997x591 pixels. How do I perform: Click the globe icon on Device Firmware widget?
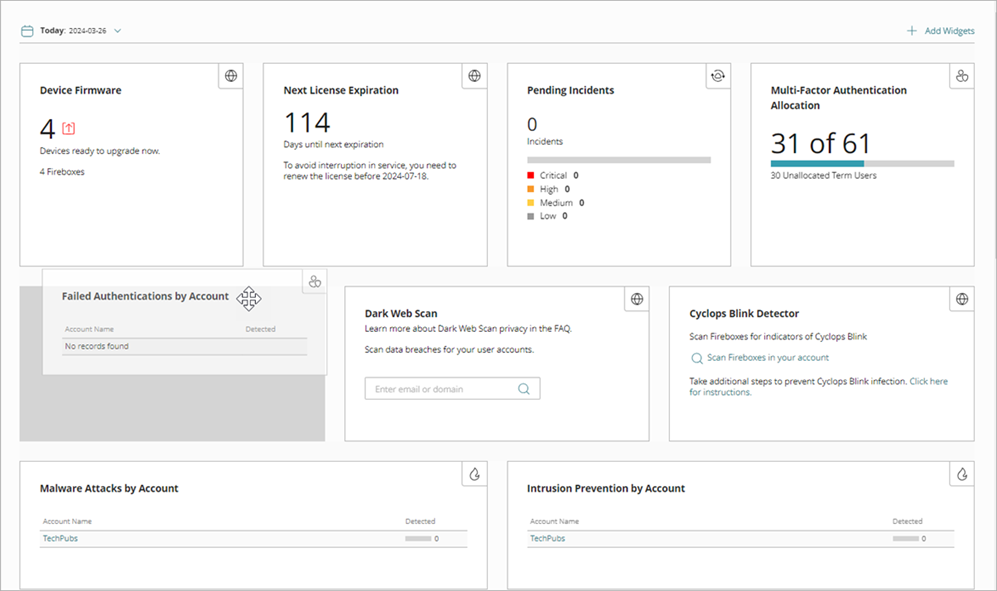(230, 75)
